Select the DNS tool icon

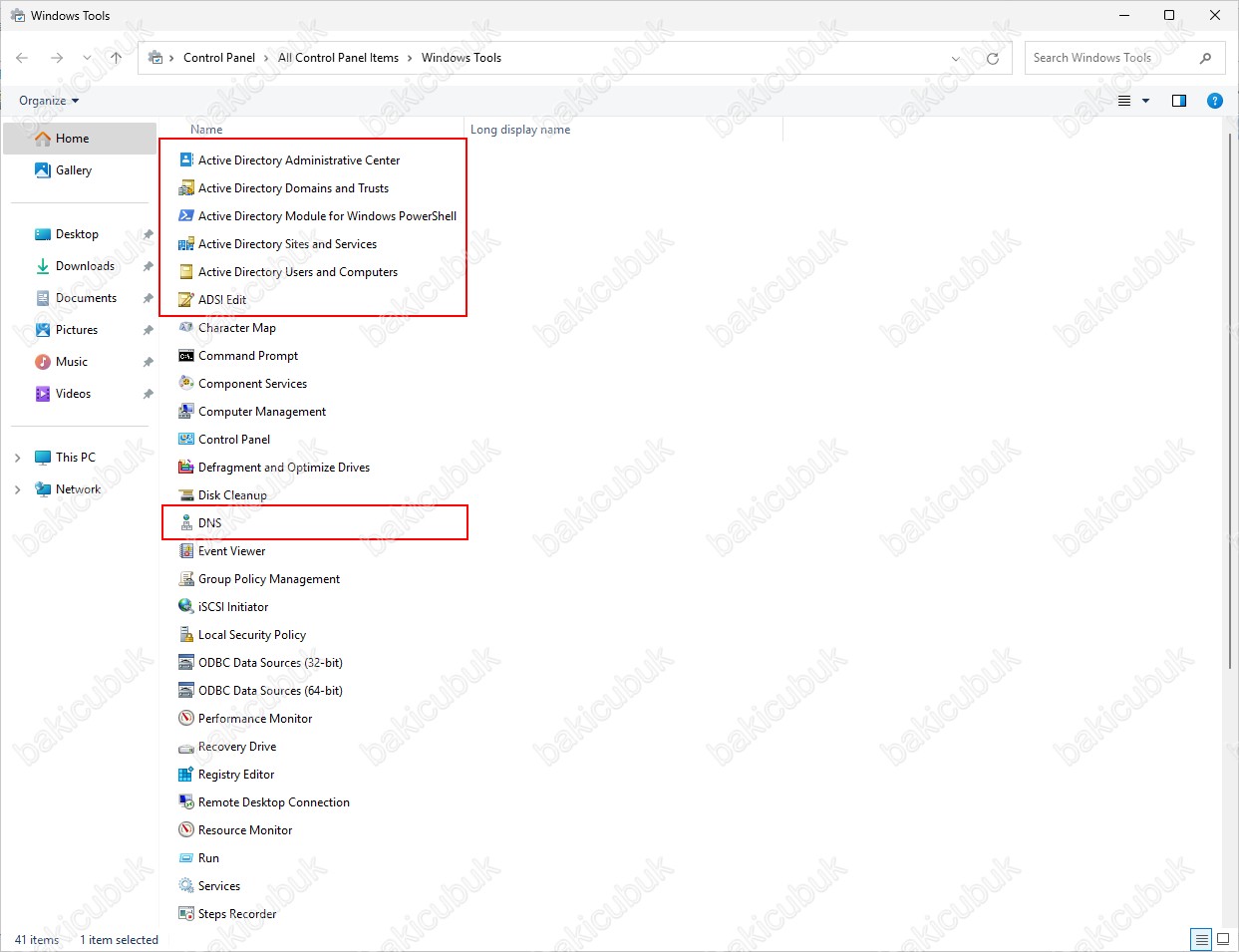(186, 522)
